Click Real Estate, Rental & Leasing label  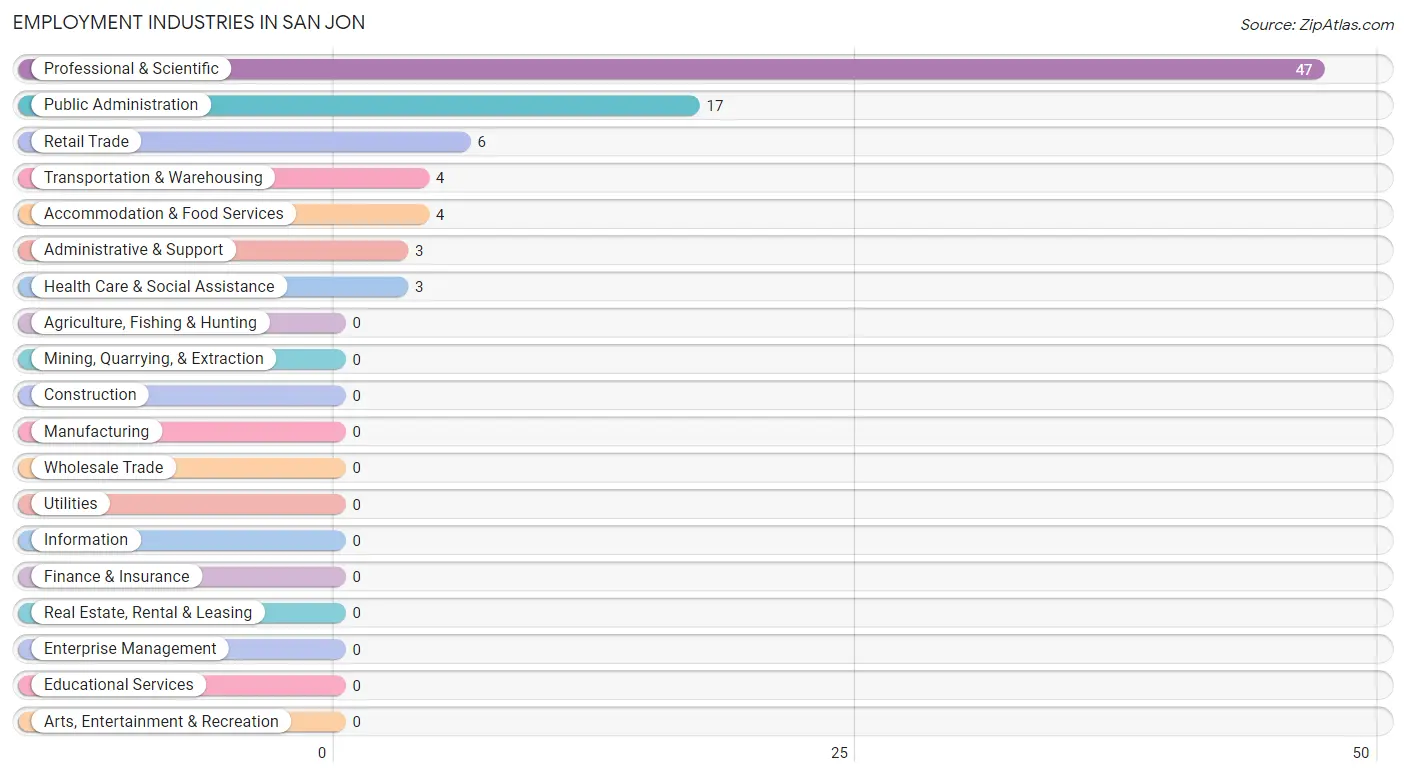148,613
